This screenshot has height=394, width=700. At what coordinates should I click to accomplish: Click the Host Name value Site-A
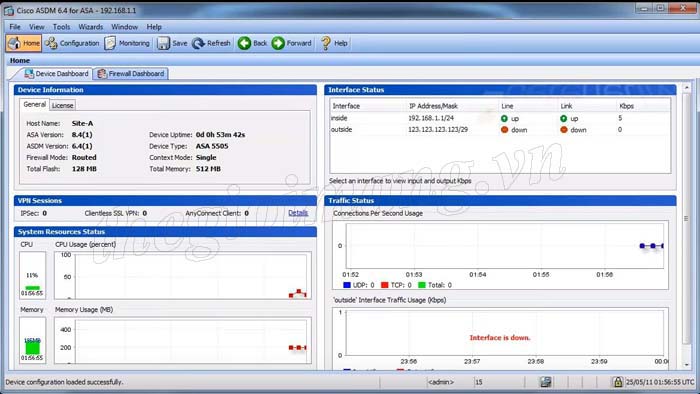tap(83, 123)
